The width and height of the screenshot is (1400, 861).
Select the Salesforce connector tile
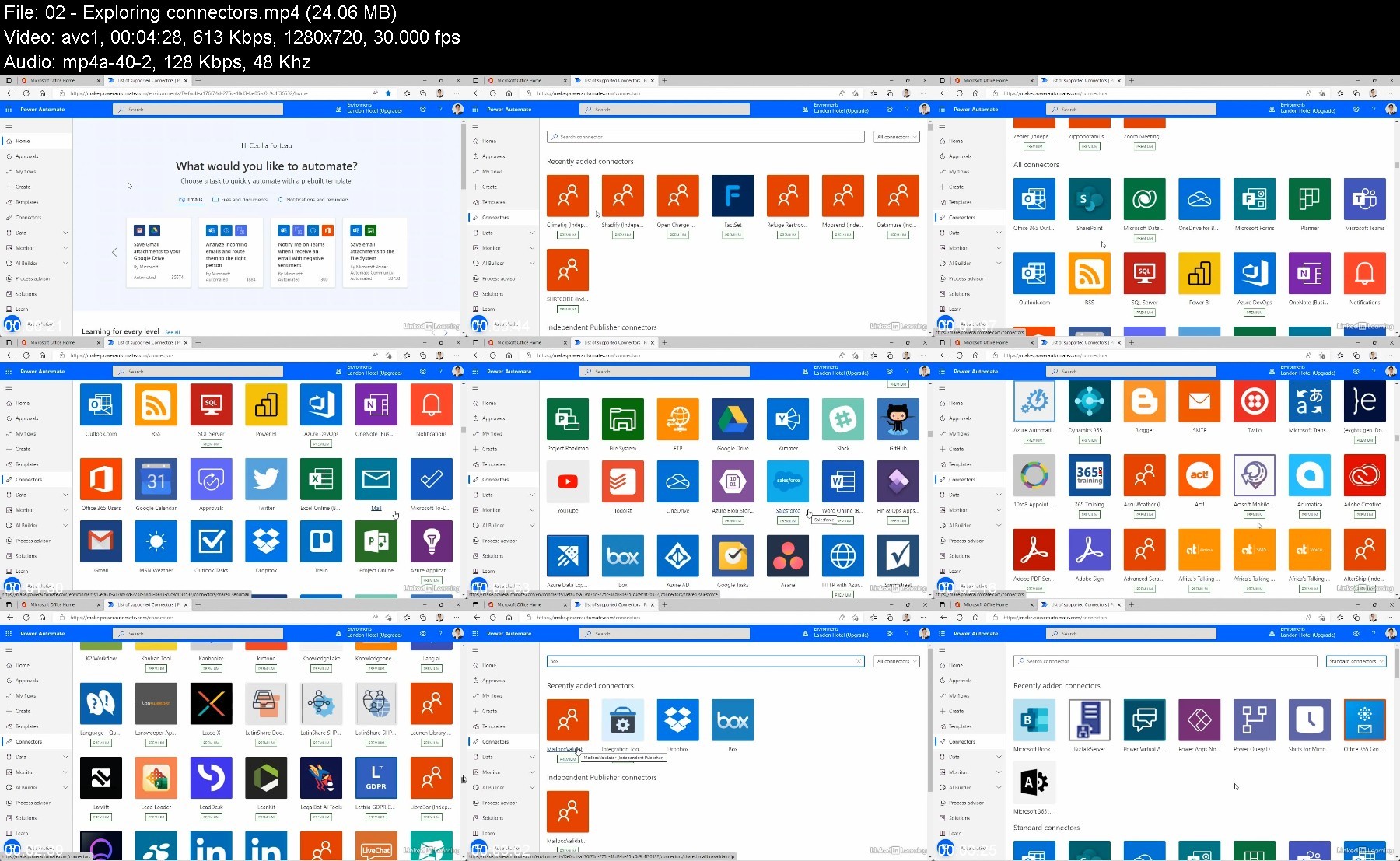788,481
